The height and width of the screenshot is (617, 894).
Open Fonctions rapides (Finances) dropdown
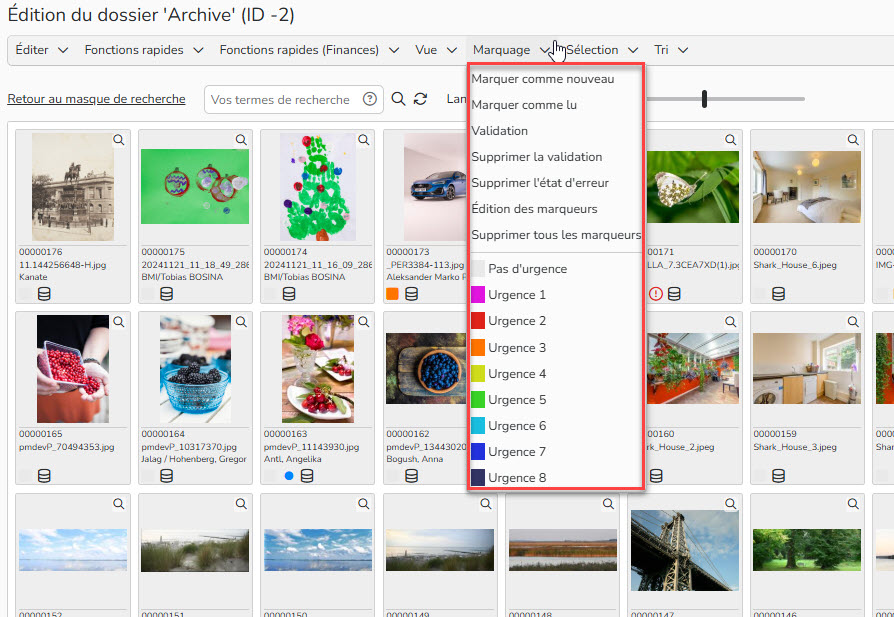309,50
